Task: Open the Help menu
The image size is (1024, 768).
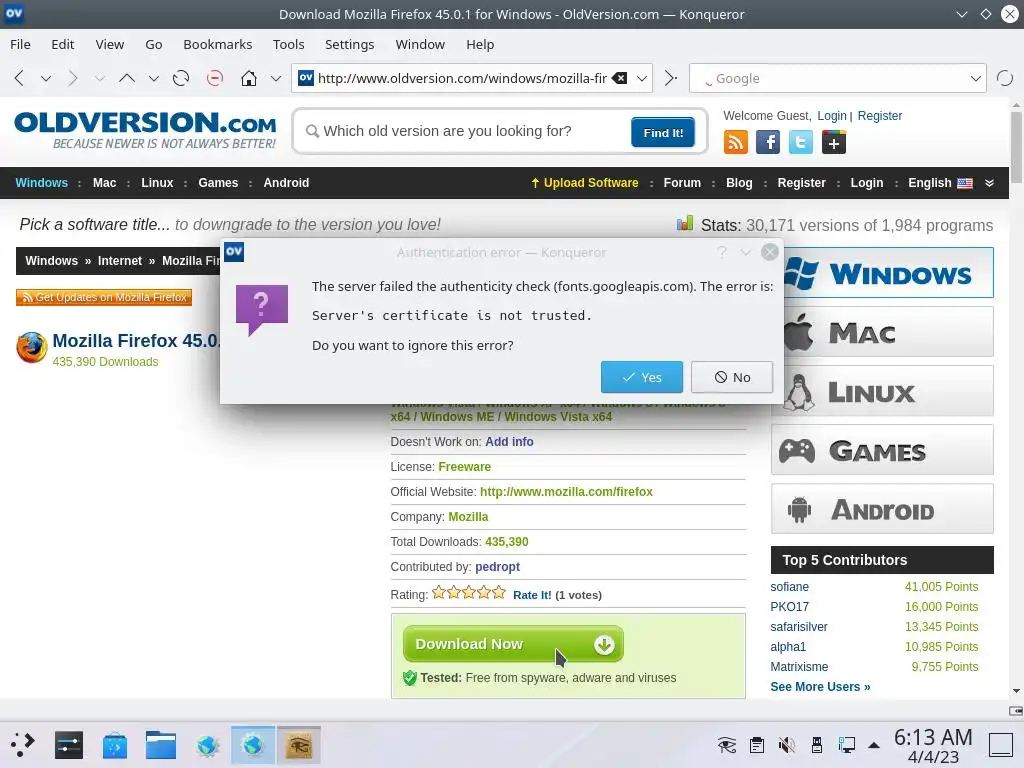Action: [480, 44]
